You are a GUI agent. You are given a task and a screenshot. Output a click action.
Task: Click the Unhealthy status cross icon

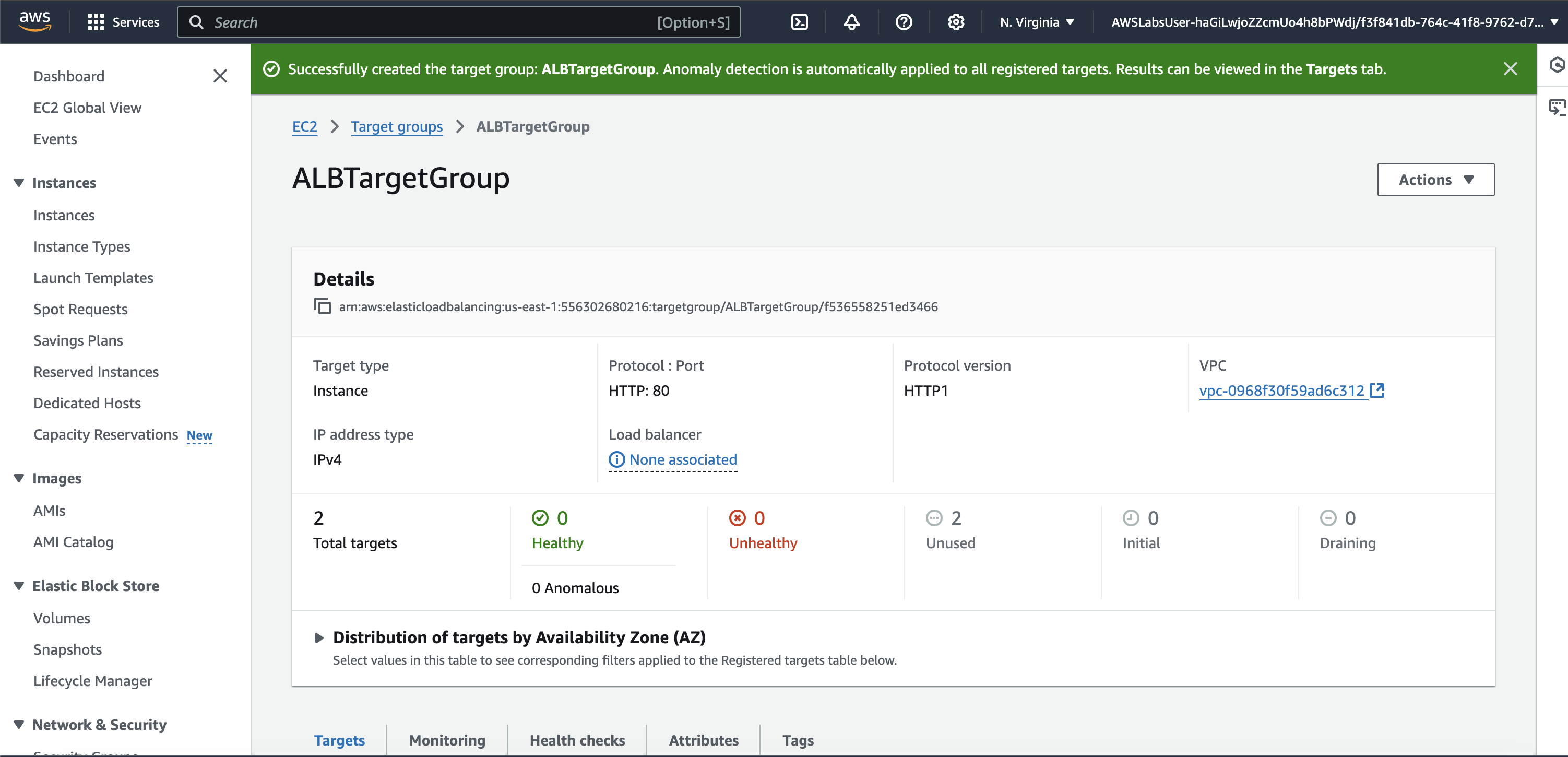737,518
